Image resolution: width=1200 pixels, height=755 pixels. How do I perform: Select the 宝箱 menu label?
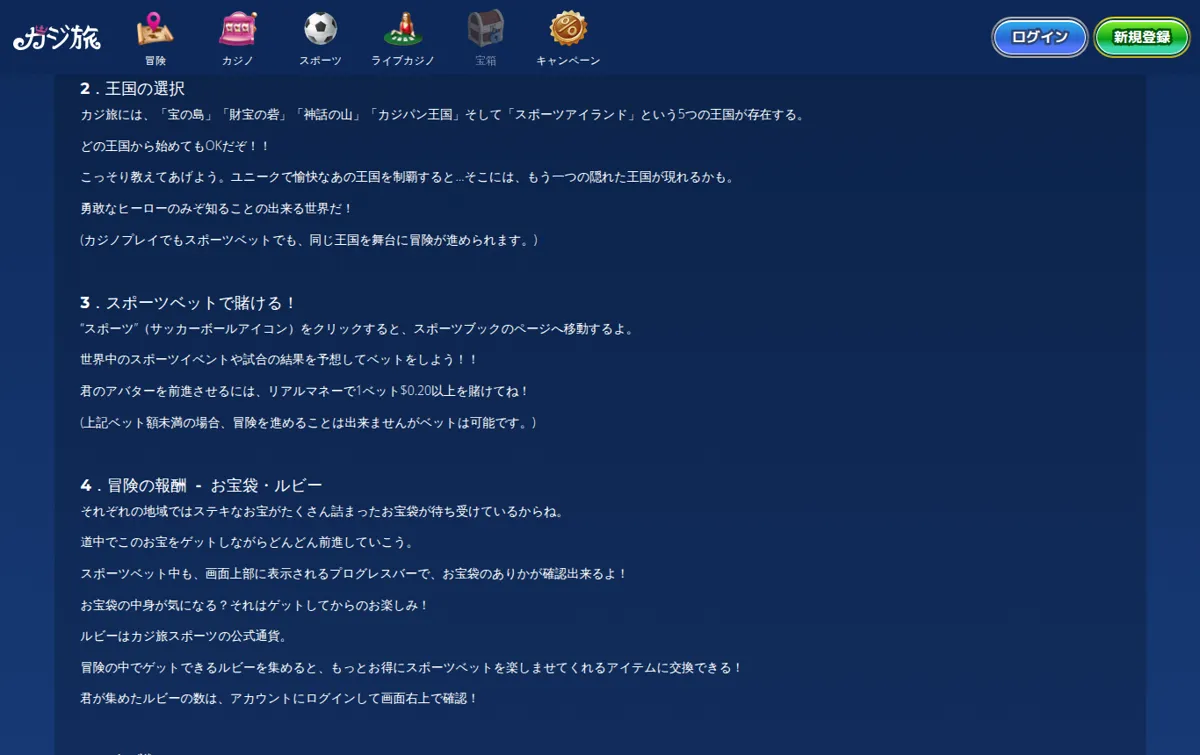coord(485,61)
